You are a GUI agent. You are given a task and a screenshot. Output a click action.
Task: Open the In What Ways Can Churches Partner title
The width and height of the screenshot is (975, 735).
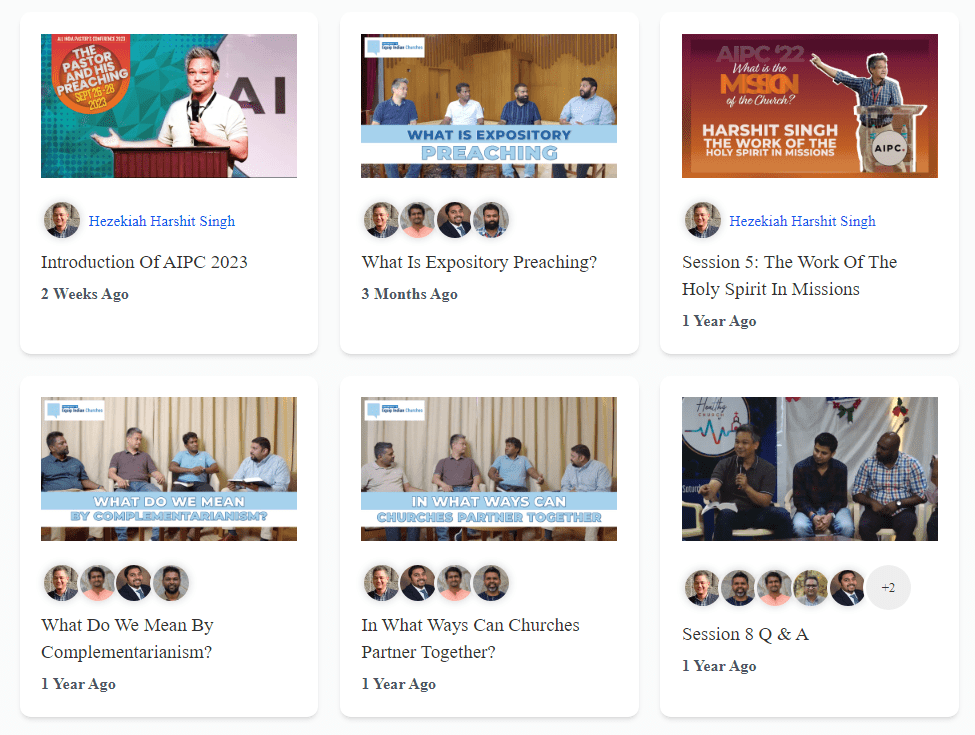click(470, 638)
